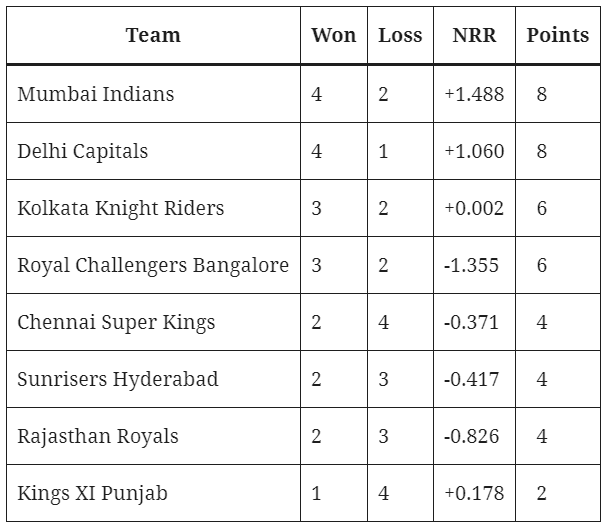The image size is (609, 526).
Task: Select the Delhi Capitals team cell
Action: (153, 151)
